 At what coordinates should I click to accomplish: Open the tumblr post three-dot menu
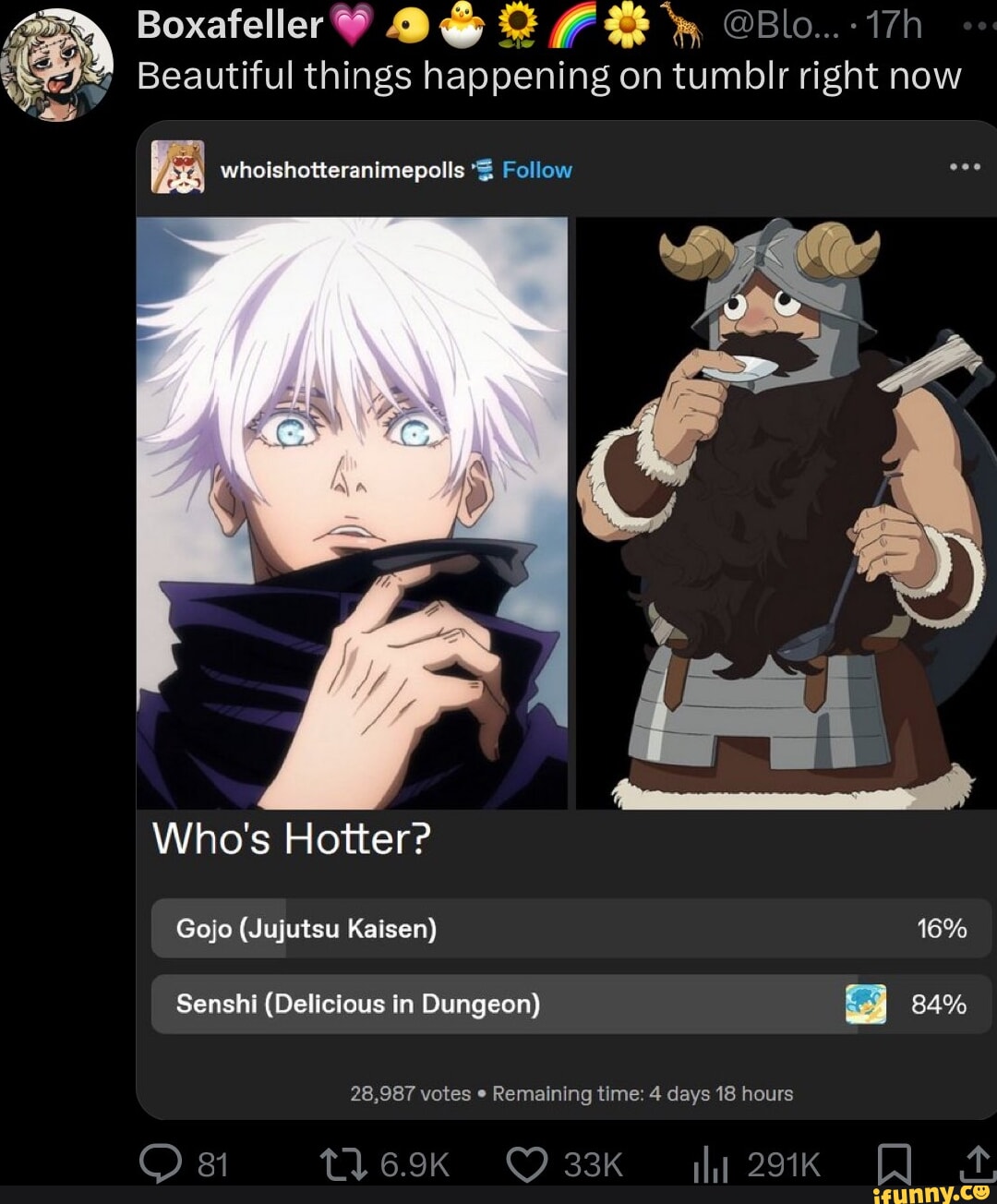[x=965, y=167]
